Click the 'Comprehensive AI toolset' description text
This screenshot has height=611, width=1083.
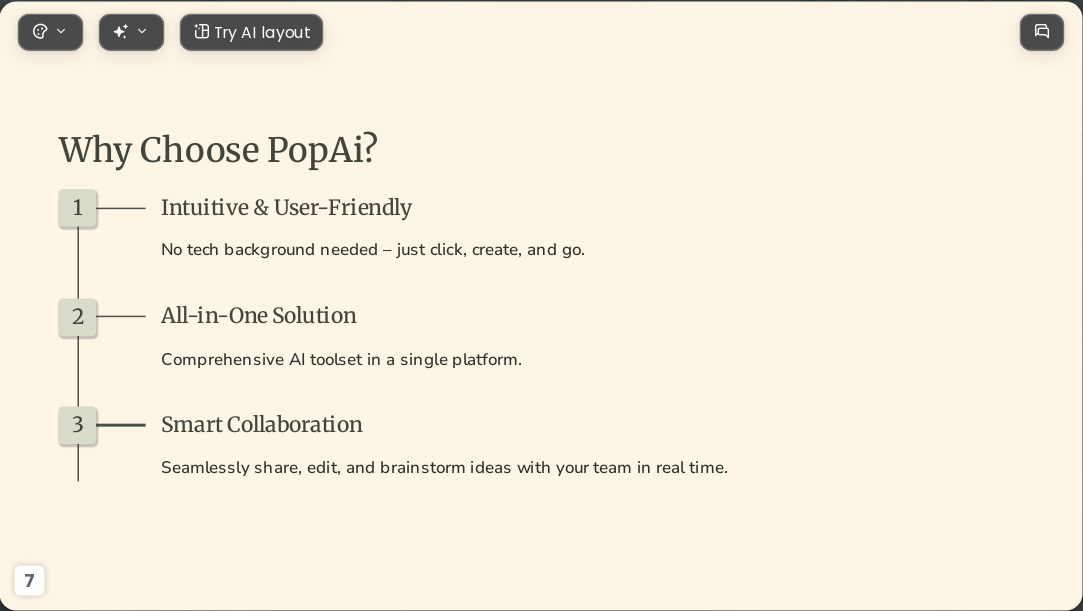click(341, 360)
